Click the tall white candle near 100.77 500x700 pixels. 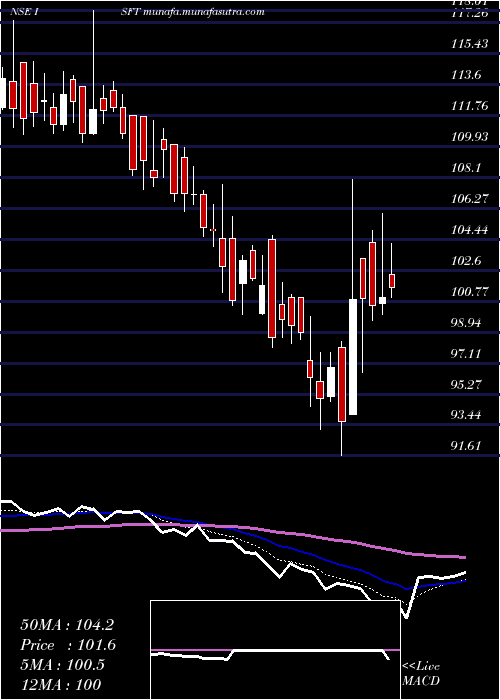[x=353, y=357]
